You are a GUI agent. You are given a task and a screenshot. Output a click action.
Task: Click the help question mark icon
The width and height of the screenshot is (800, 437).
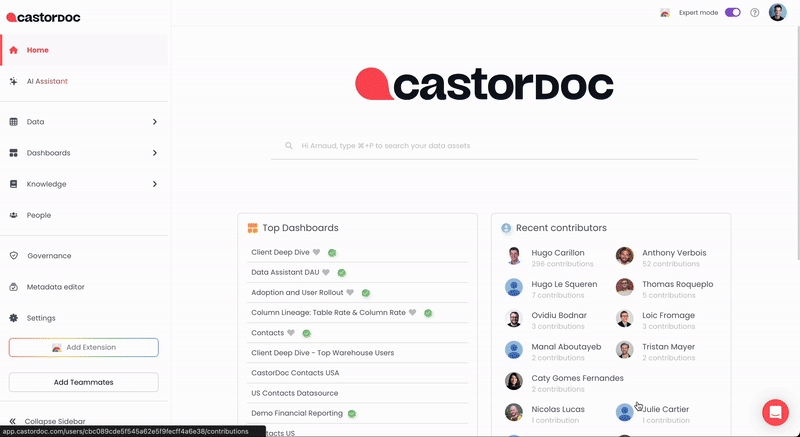click(754, 13)
